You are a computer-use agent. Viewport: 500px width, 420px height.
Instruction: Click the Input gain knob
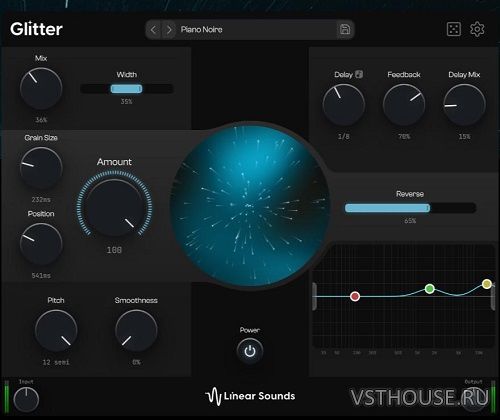pos(26,399)
